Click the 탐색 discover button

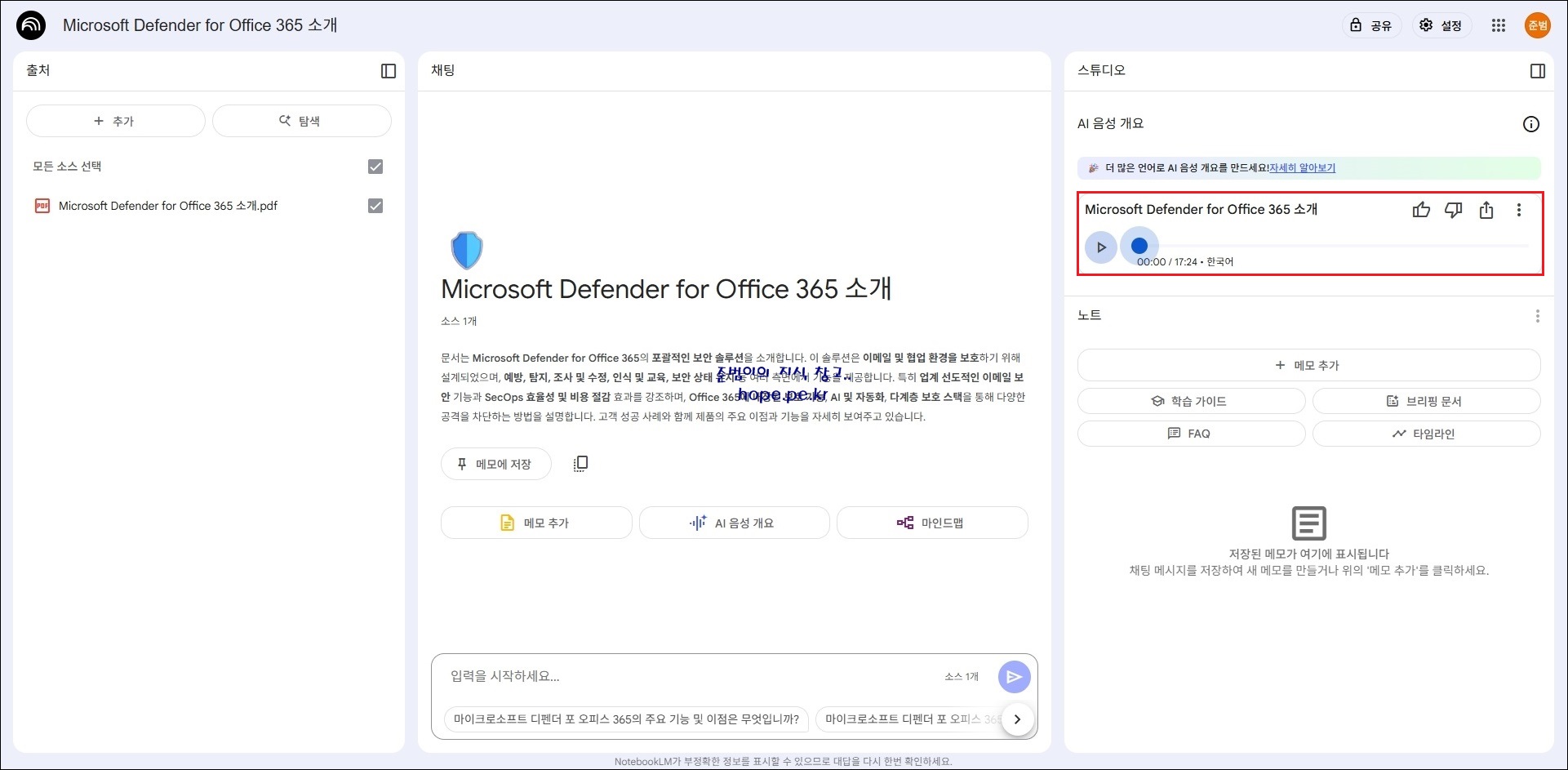pyautogui.click(x=302, y=121)
